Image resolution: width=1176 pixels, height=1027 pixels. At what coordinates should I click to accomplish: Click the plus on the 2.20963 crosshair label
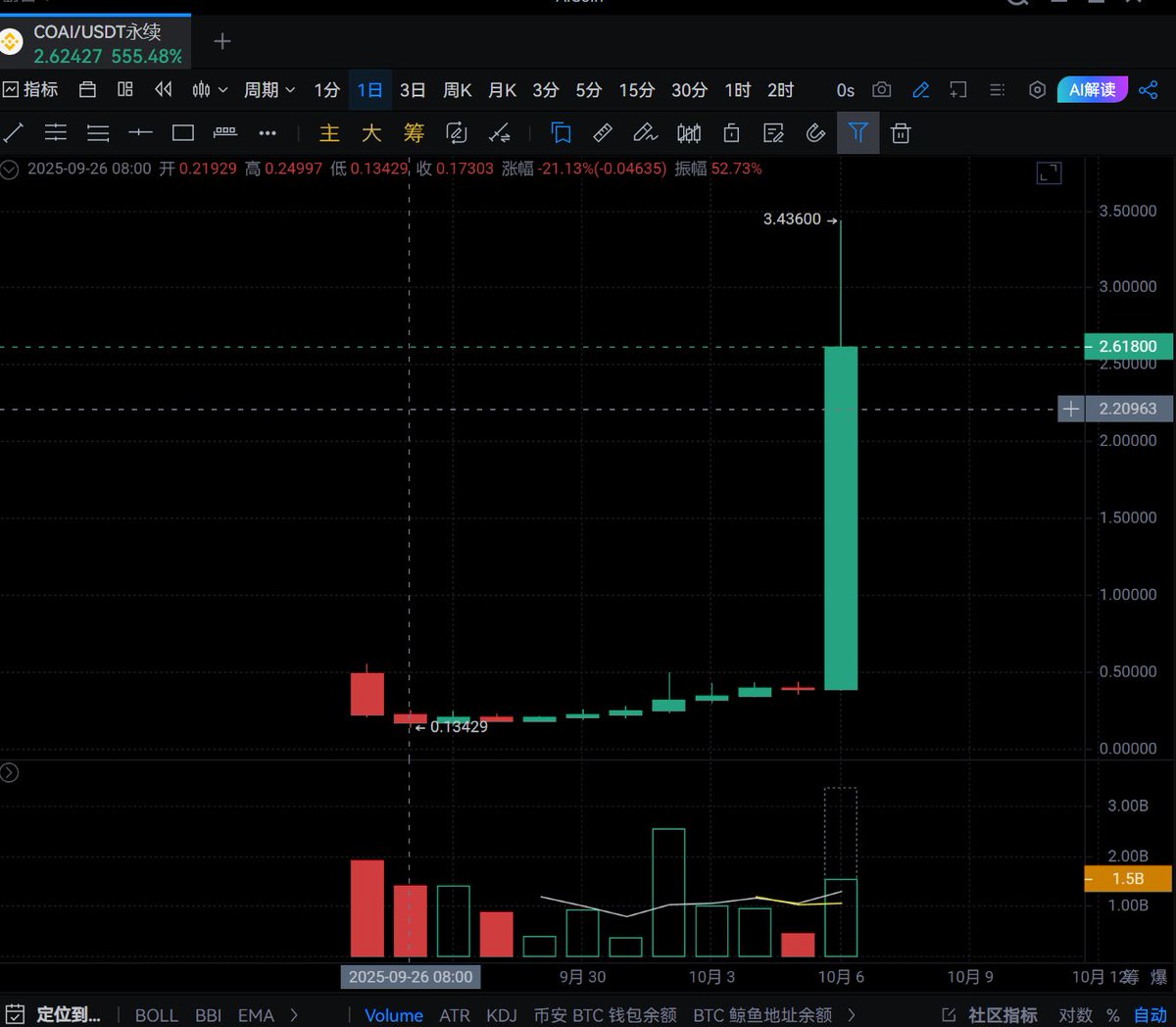point(1071,409)
